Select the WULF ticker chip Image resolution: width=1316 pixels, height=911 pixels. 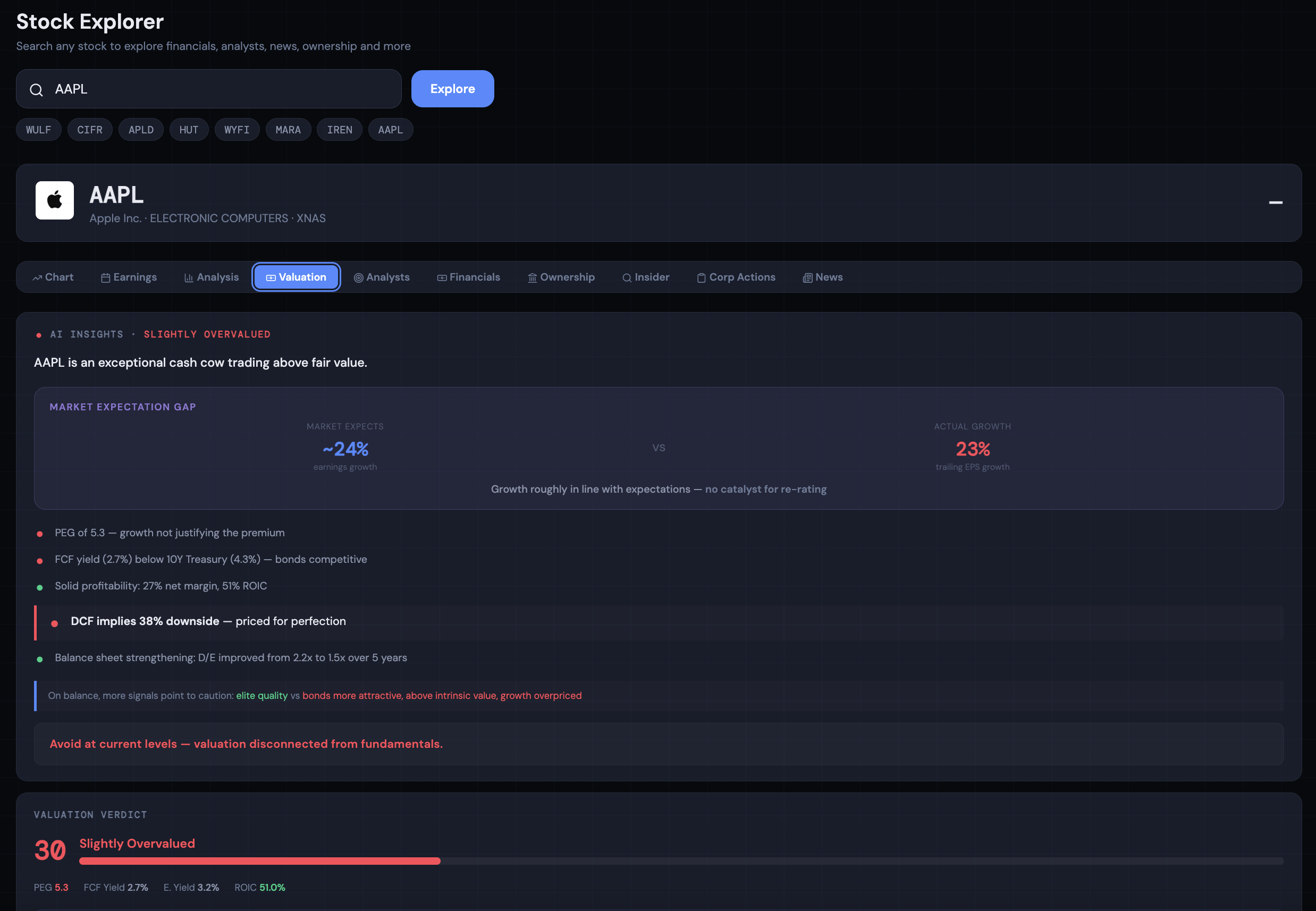point(38,130)
